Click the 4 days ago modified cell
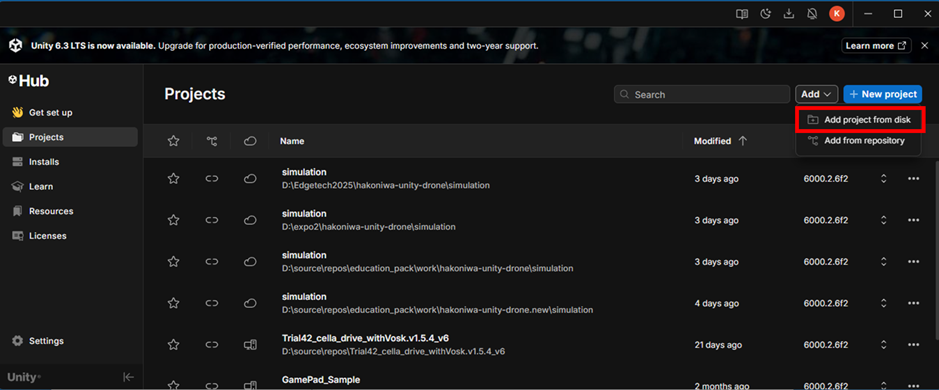The height and width of the screenshot is (390, 939). tap(716, 303)
